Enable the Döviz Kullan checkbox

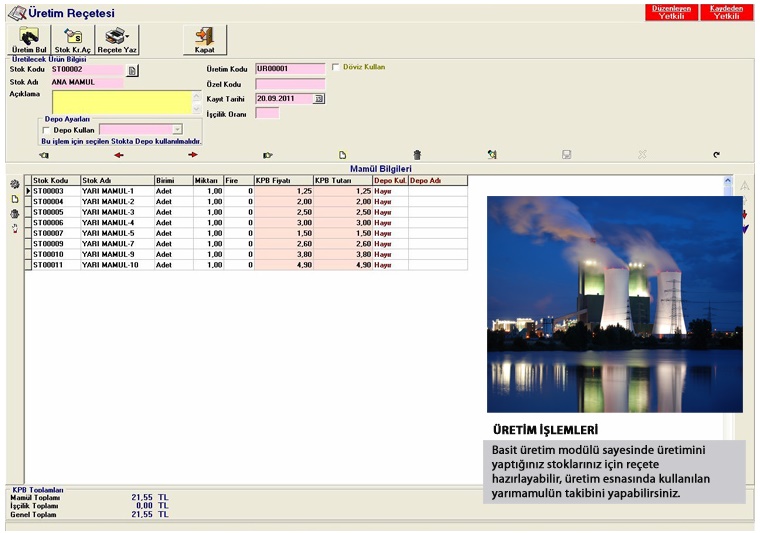tap(335, 67)
